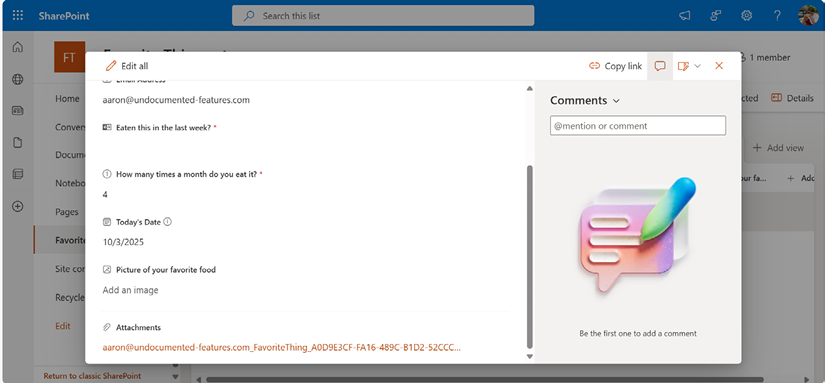Toggle the comments pane icon
Viewport: 825px width, 383px height.
tap(660, 66)
